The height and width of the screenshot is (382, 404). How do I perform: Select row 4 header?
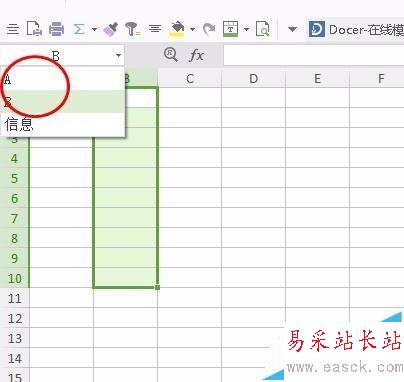pyautogui.click(x=14, y=158)
